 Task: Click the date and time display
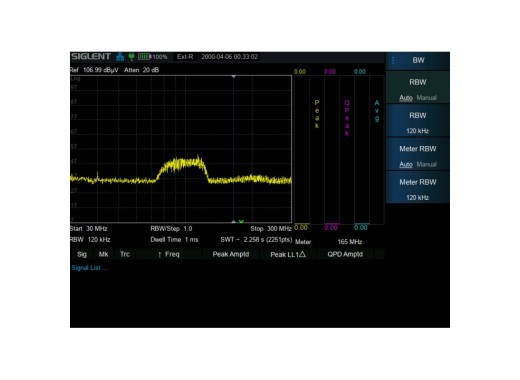click(x=229, y=57)
